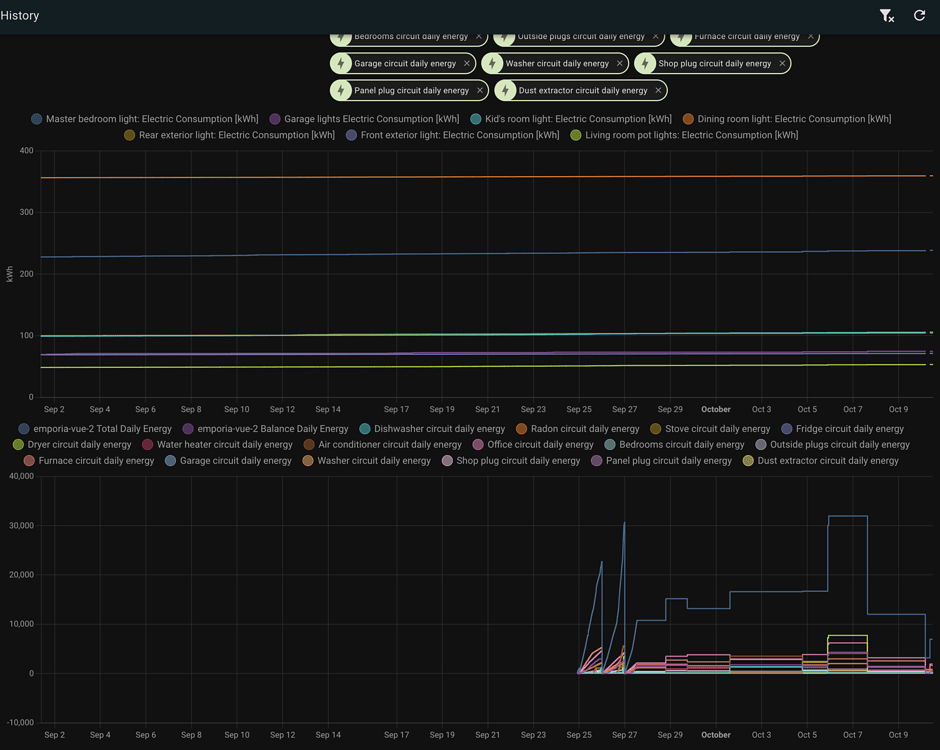Select the emporia-vue-2 Balance Daily Energy legend label
Screen dimensions: 940x750
point(265,428)
